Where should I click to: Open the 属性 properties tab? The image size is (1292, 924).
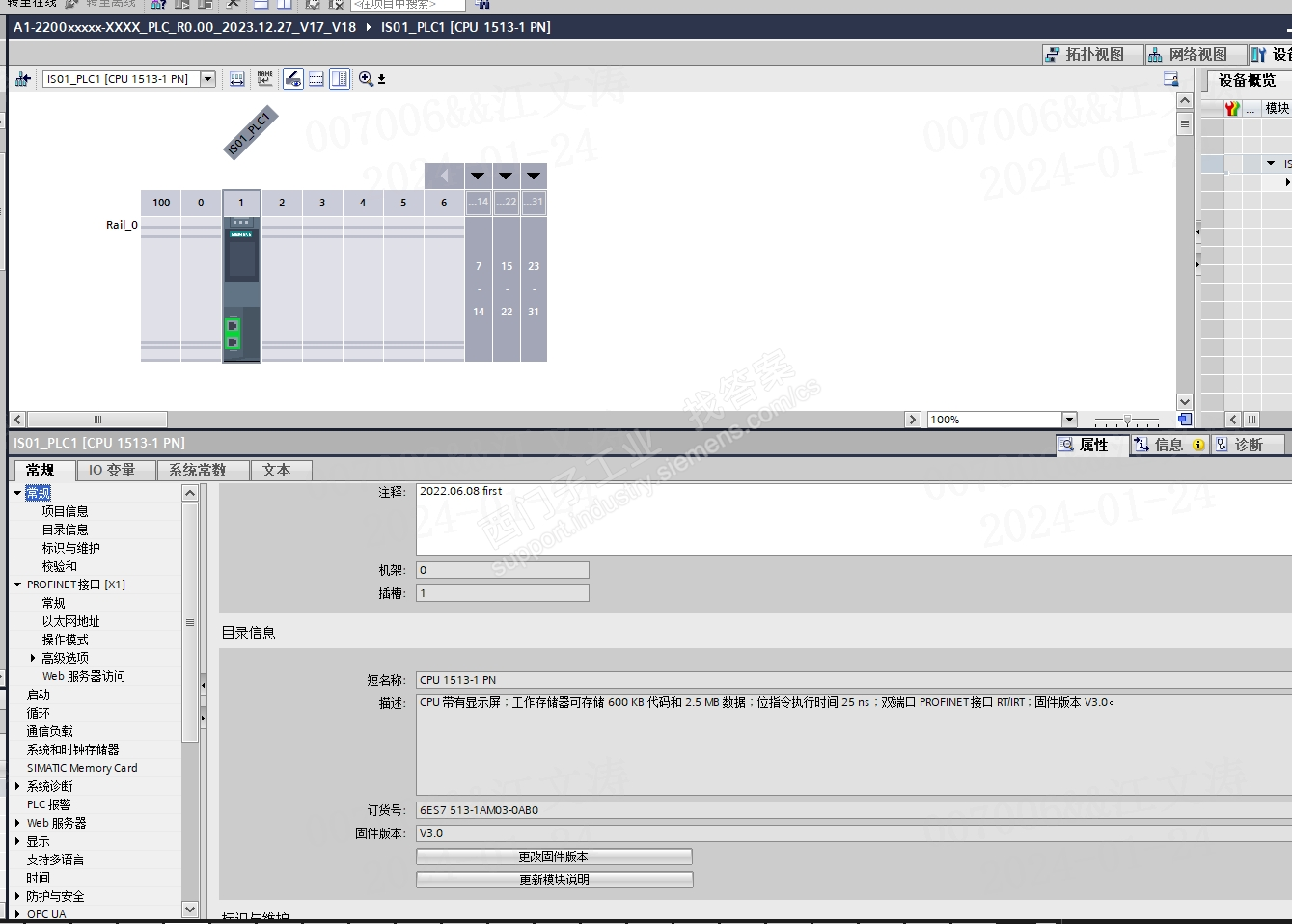coord(1092,445)
